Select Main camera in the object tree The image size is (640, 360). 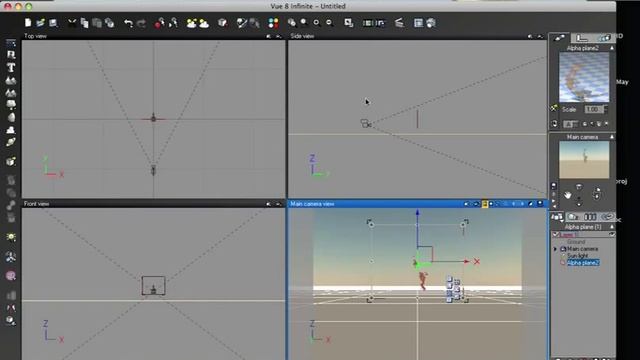(x=582, y=249)
